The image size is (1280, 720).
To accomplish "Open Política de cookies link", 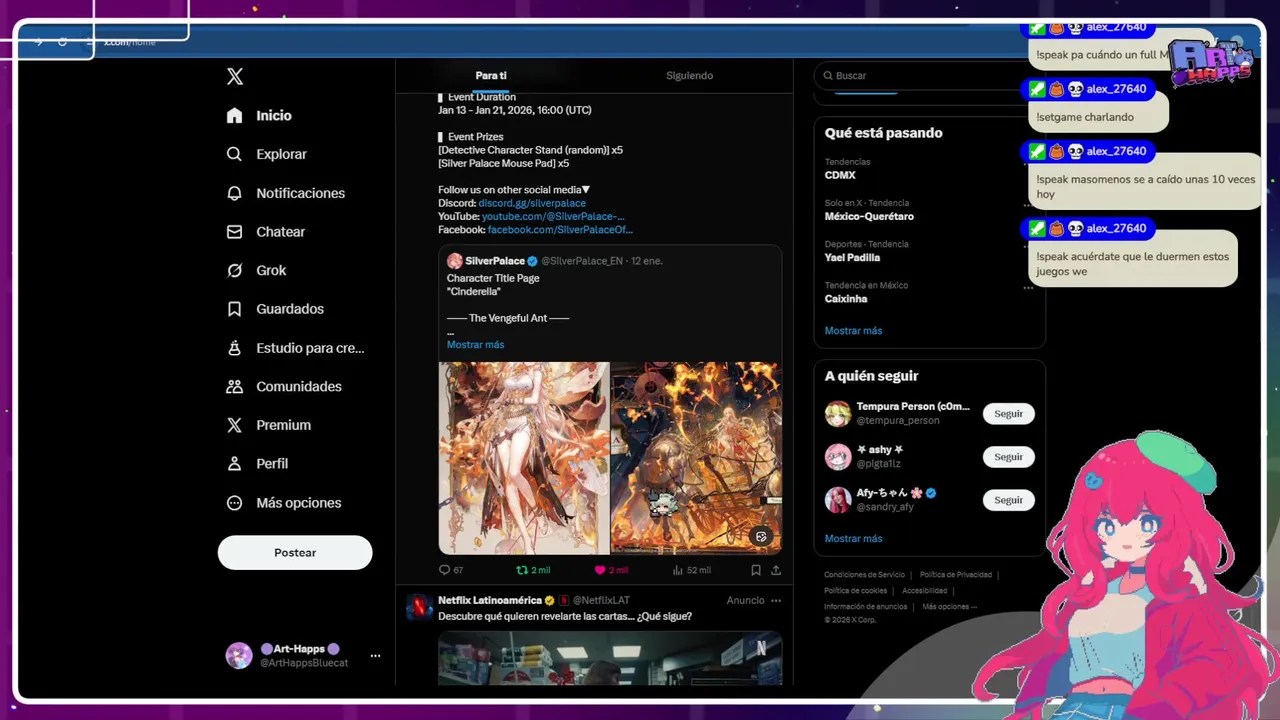I will tap(855, 591).
